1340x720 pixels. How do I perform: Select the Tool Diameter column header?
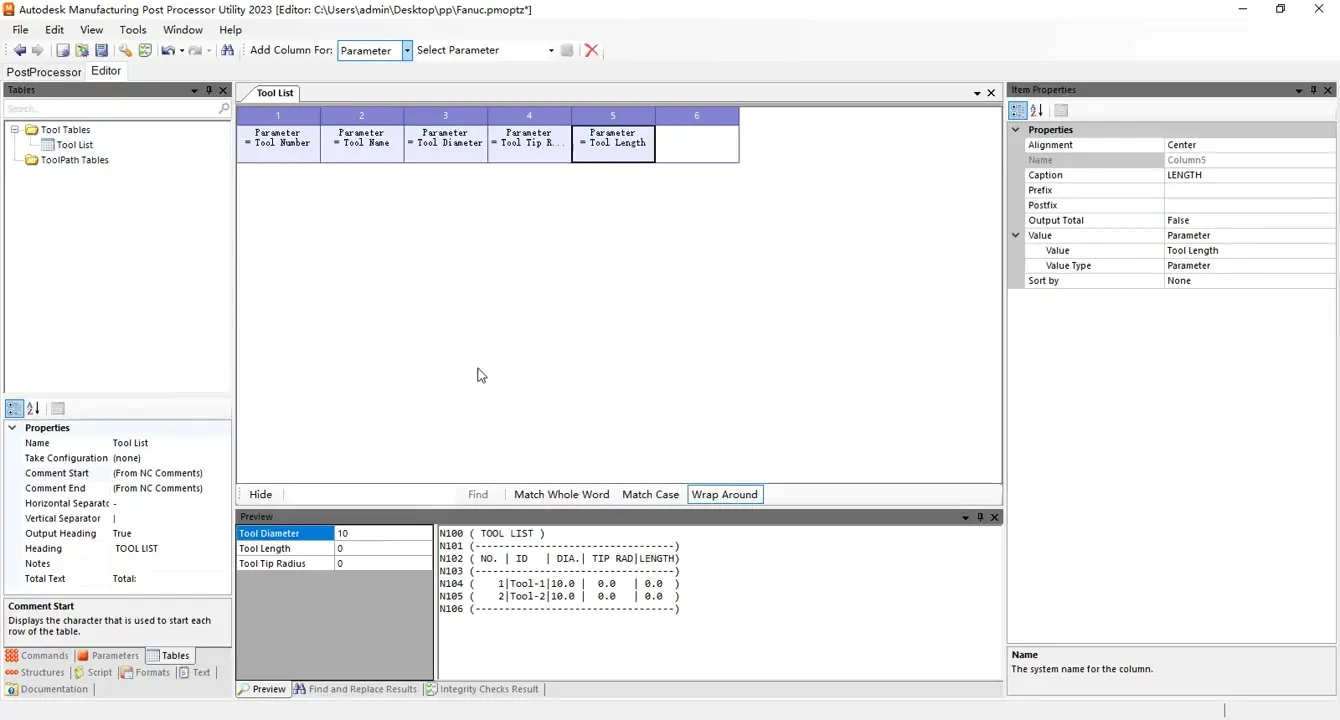(445, 137)
